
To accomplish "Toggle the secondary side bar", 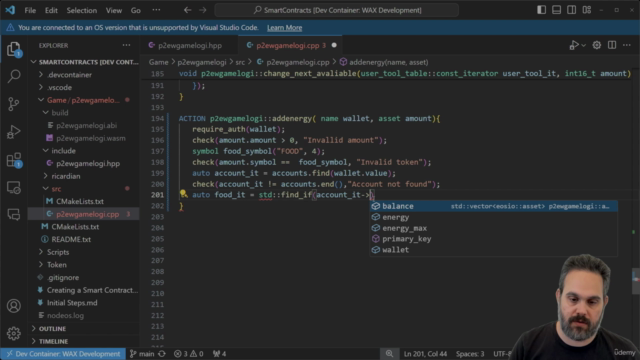I will coord(572,10).
